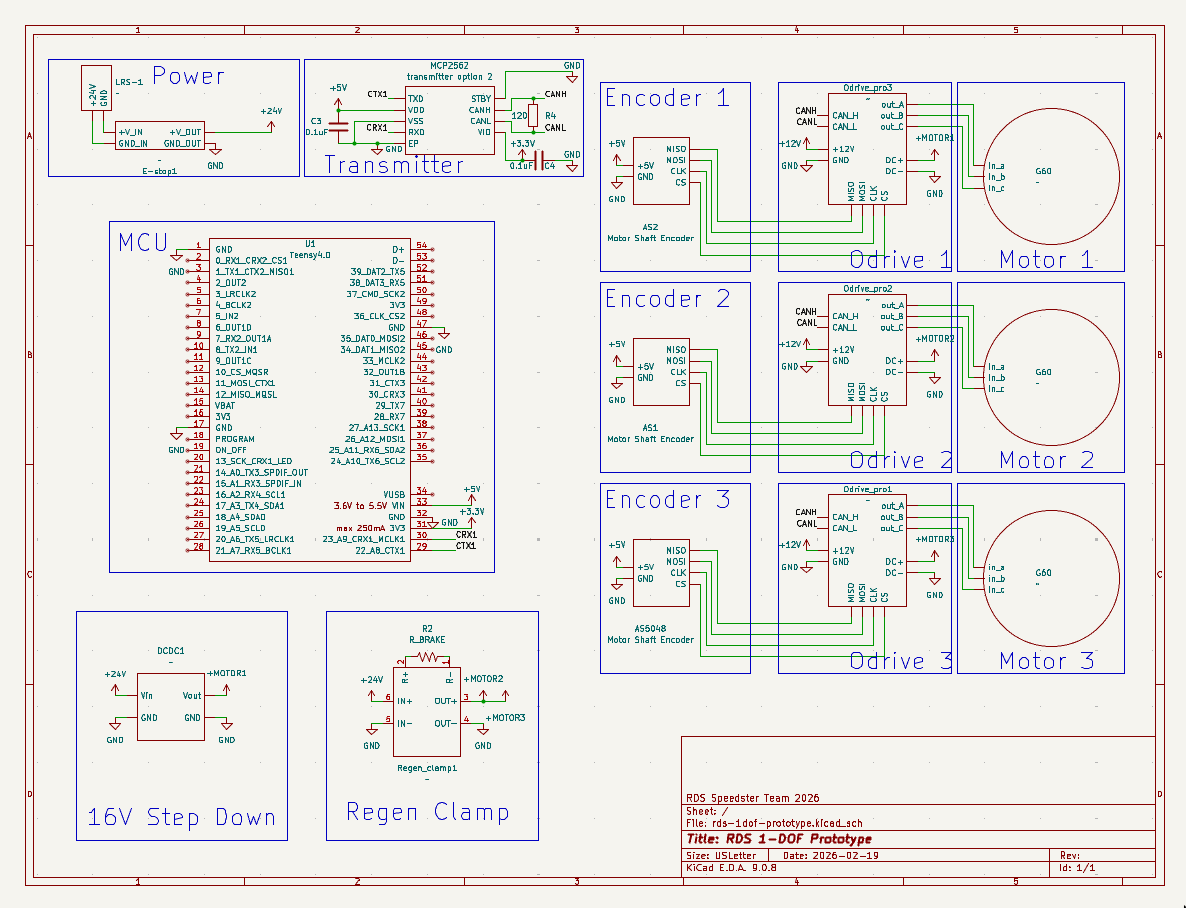Select the AS1 encoder reference
Viewport: 1186px width, 908px height.
[x=650, y=428]
